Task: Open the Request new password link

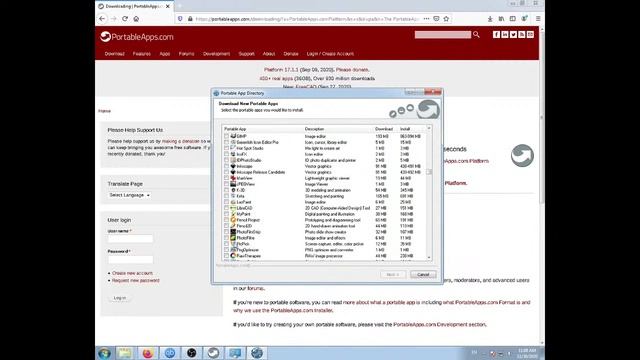Action: click(136, 280)
